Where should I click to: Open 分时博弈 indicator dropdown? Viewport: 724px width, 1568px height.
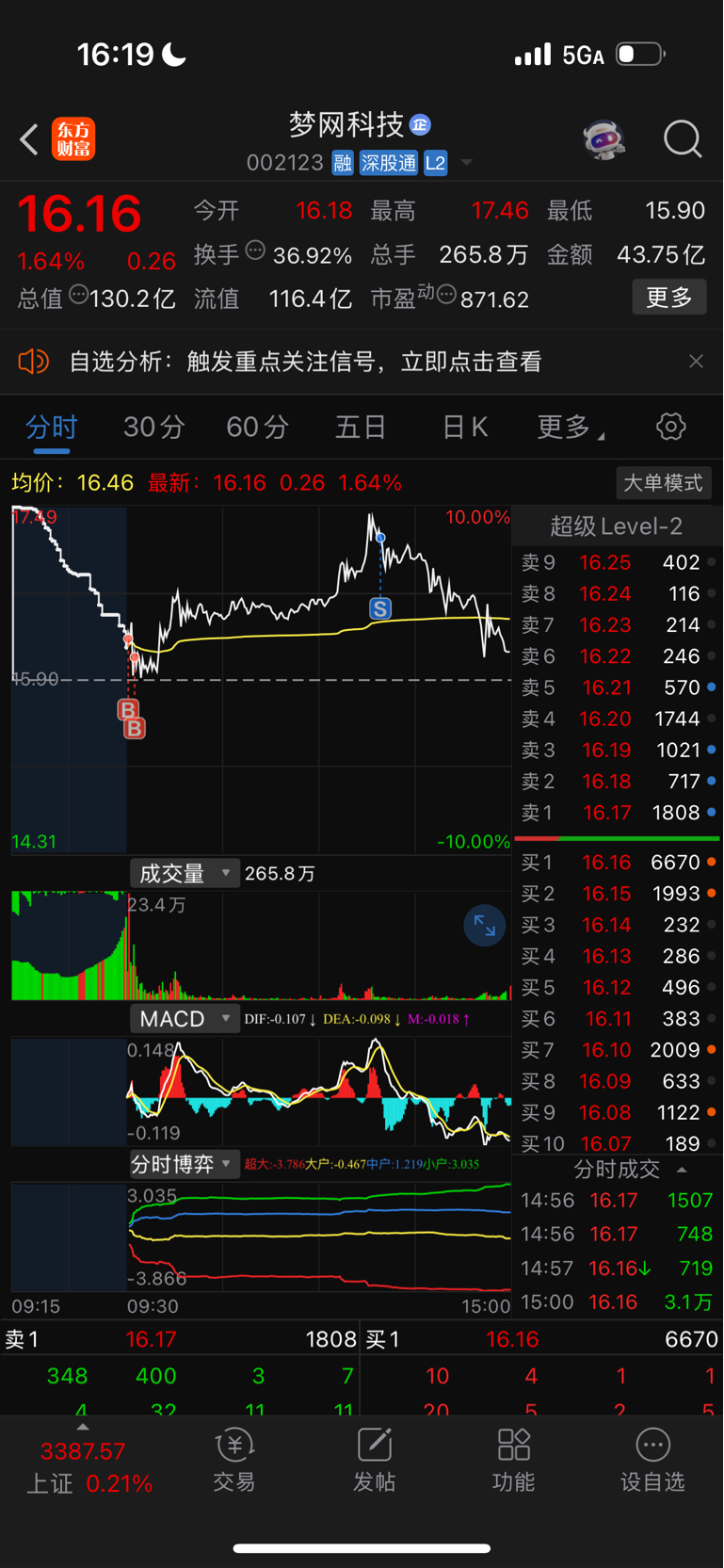pos(184,1165)
